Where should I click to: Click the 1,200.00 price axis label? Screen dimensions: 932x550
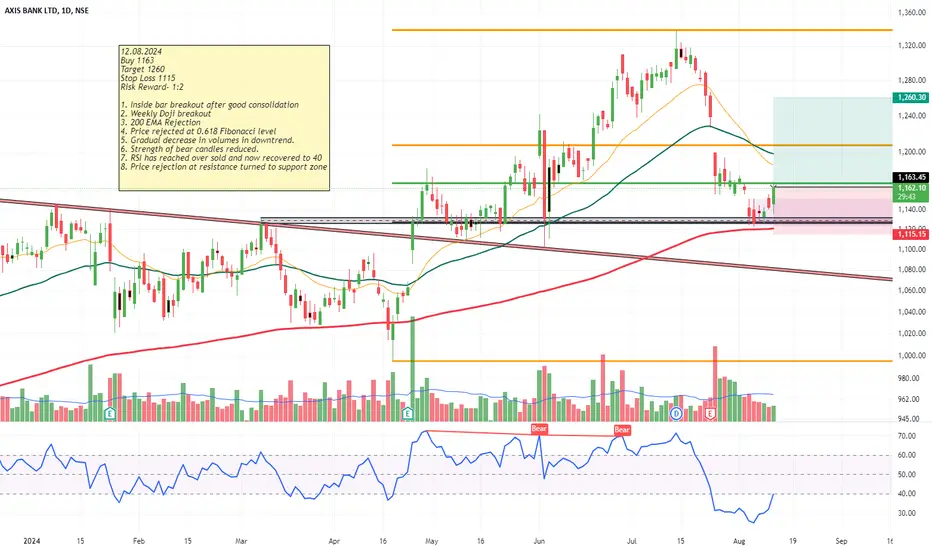tap(911, 152)
